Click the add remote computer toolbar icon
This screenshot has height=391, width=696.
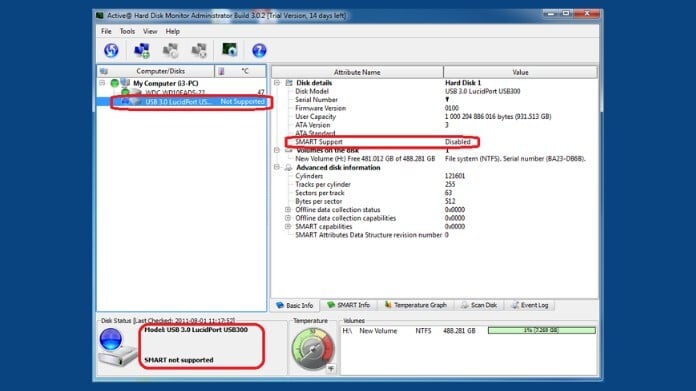[142, 50]
